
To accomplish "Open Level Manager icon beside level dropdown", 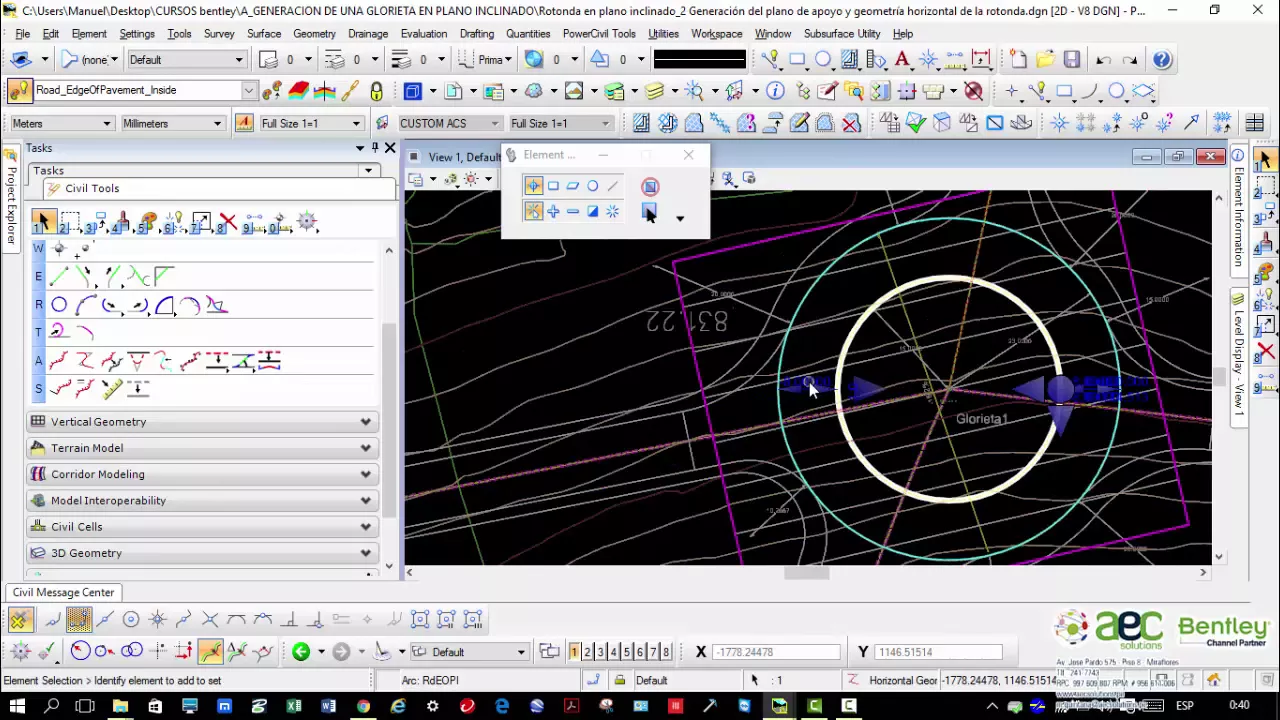I will click(x=271, y=92).
